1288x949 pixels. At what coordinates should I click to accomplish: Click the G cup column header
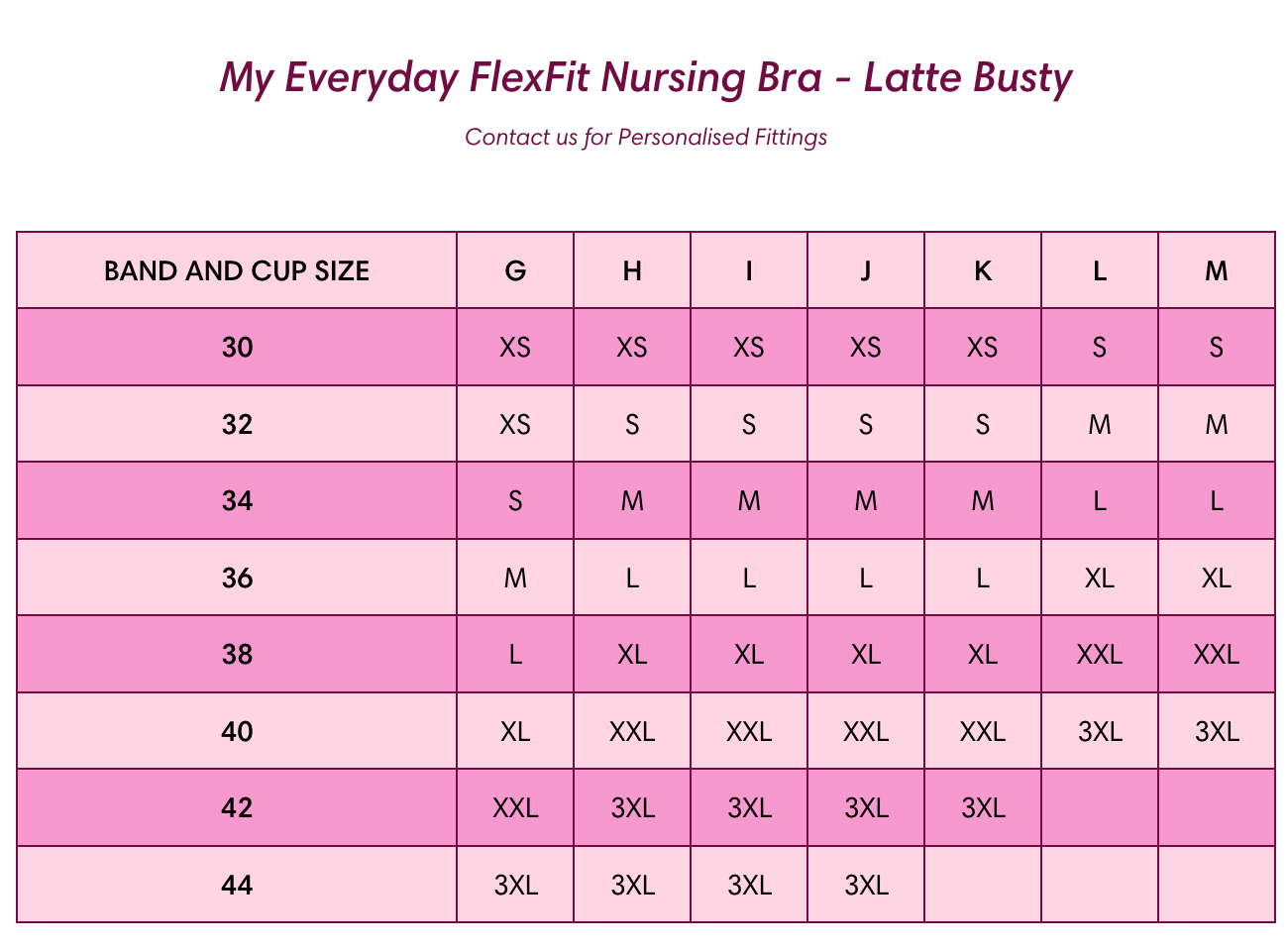pos(515,270)
